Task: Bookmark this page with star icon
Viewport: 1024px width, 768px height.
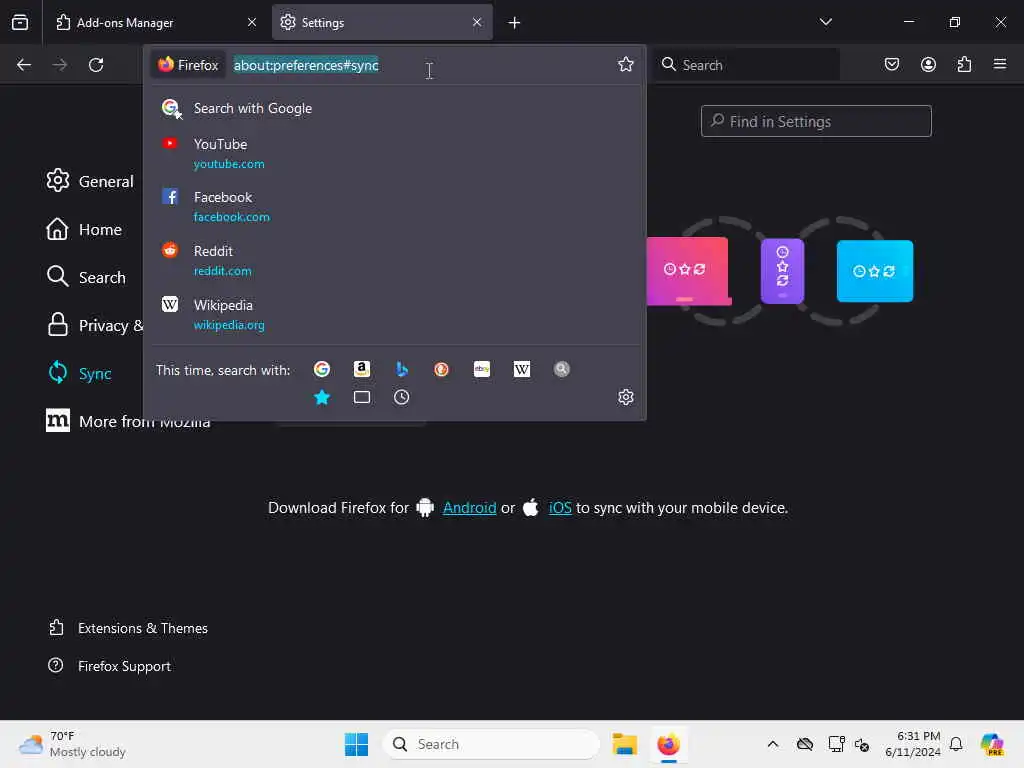Action: tap(626, 64)
